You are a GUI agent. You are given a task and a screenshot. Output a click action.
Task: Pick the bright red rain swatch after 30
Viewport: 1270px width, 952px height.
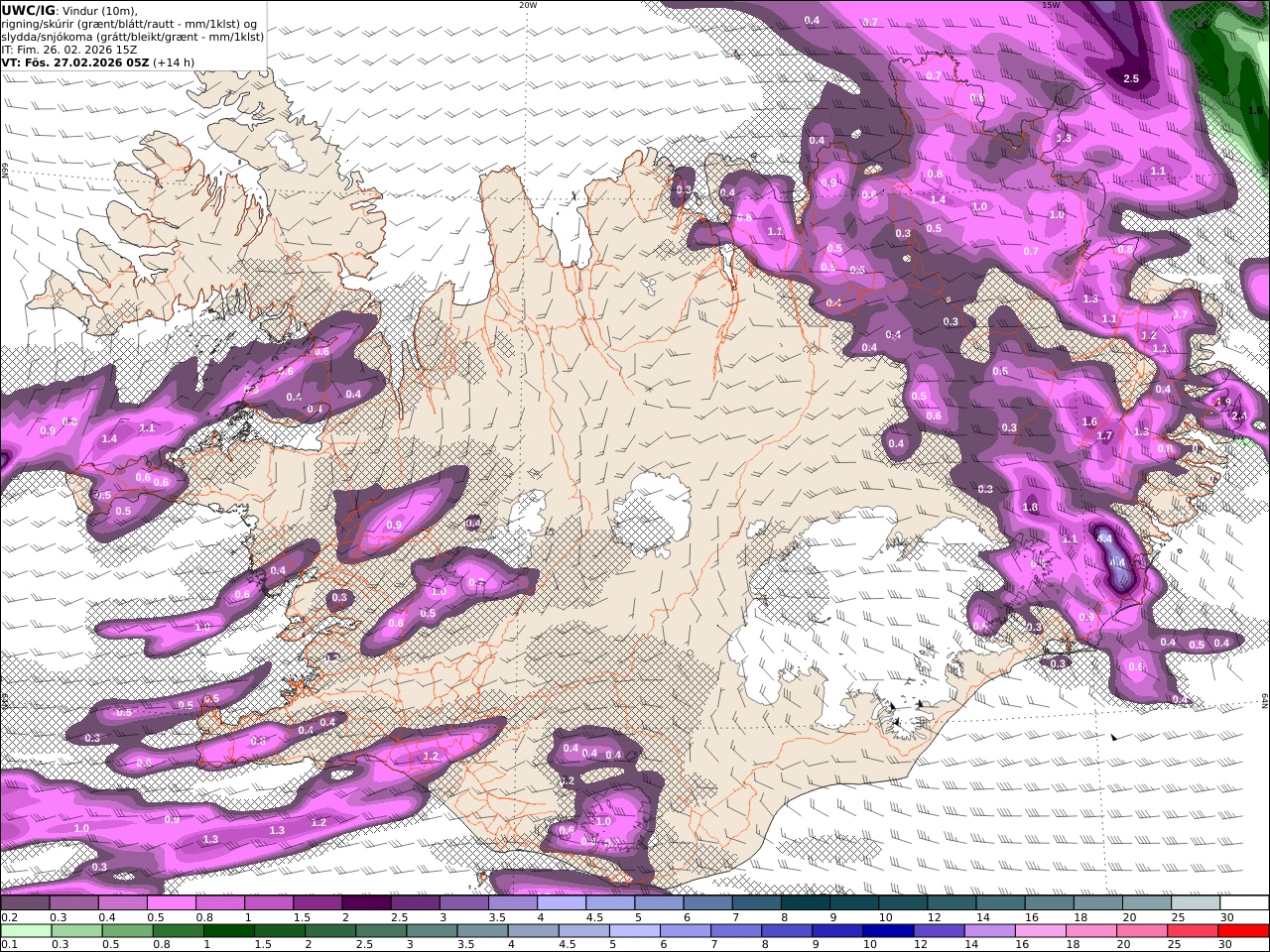click(x=1244, y=931)
